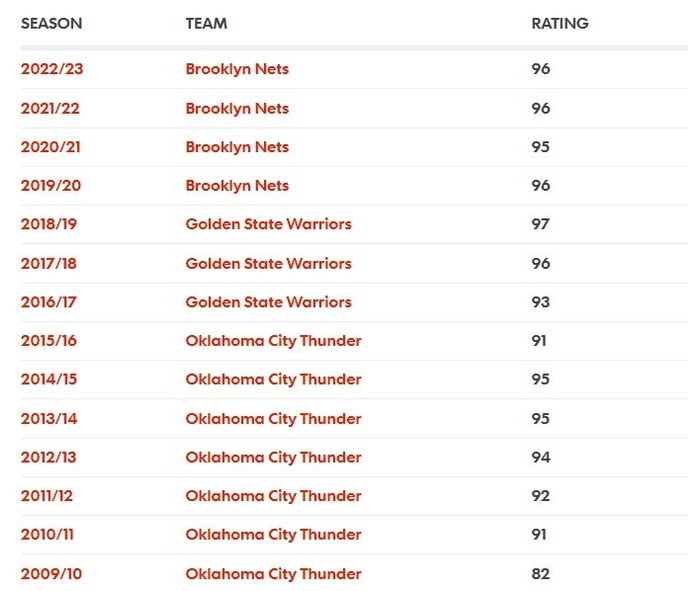This screenshot has width=700, height=591.
Task: Click the TEAM column header
Action: (x=206, y=23)
